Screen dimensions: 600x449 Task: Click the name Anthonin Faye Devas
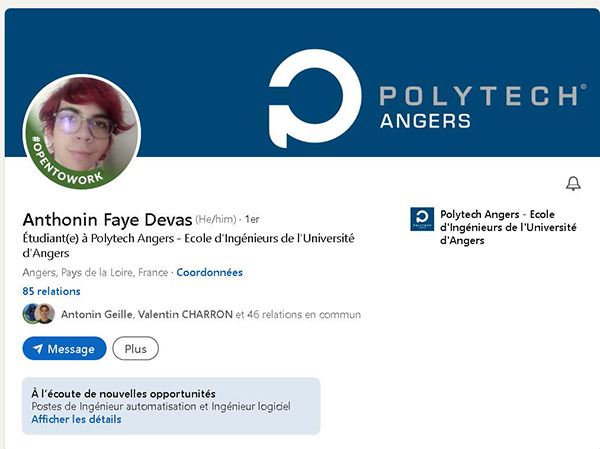point(107,220)
